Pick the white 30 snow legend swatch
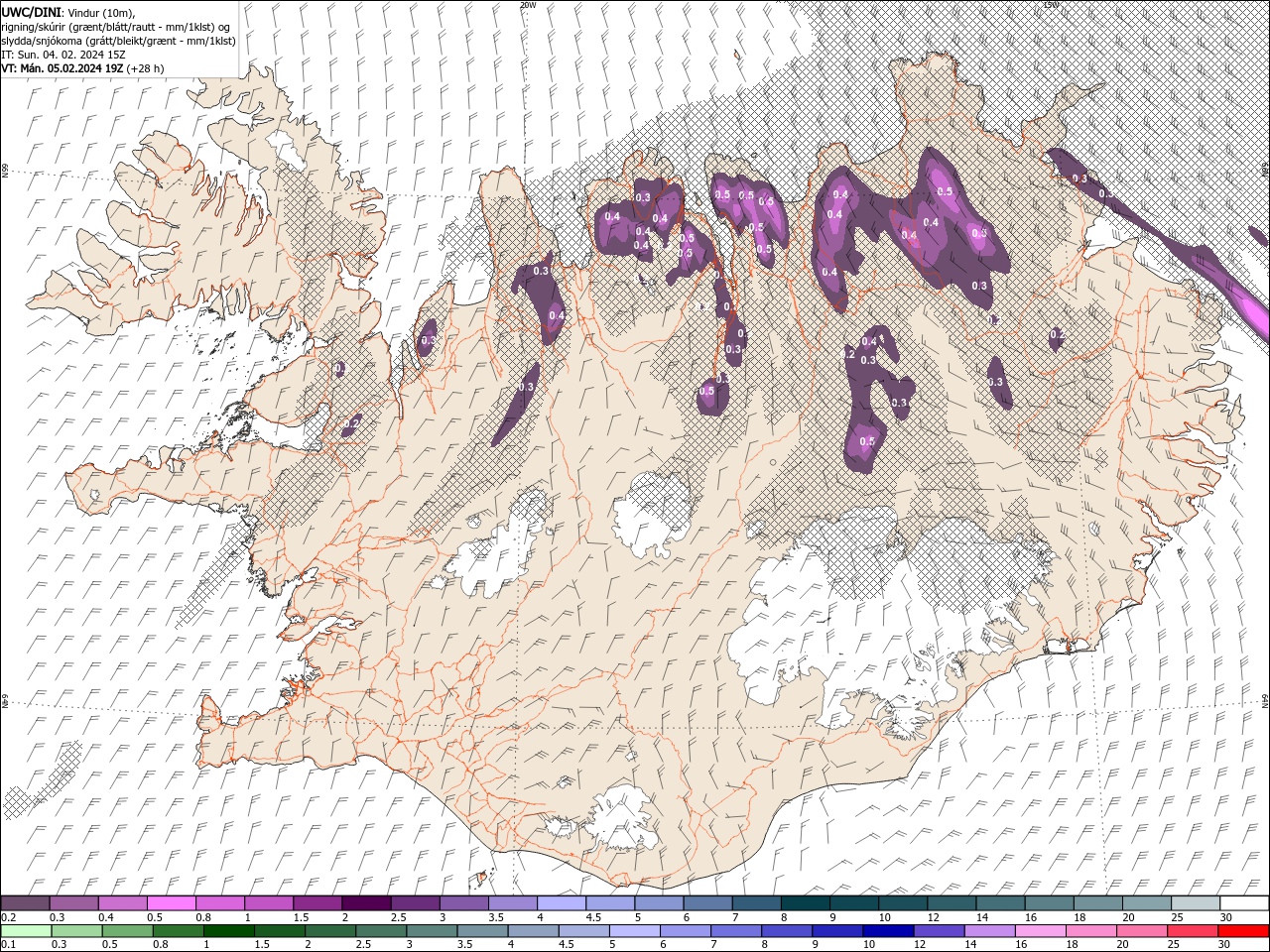The width and height of the screenshot is (1270, 952). pyautogui.click(x=1244, y=903)
